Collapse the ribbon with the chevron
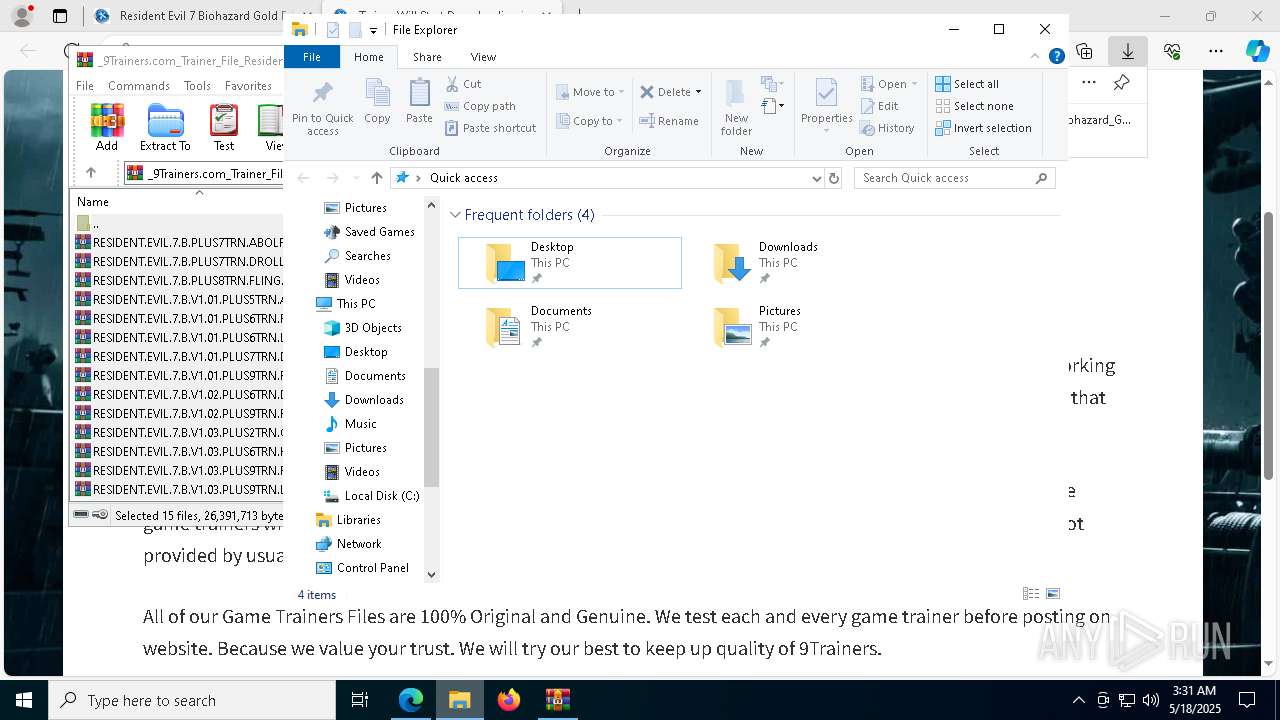Image resolution: width=1280 pixels, height=720 pixels. click(1035, 57)
